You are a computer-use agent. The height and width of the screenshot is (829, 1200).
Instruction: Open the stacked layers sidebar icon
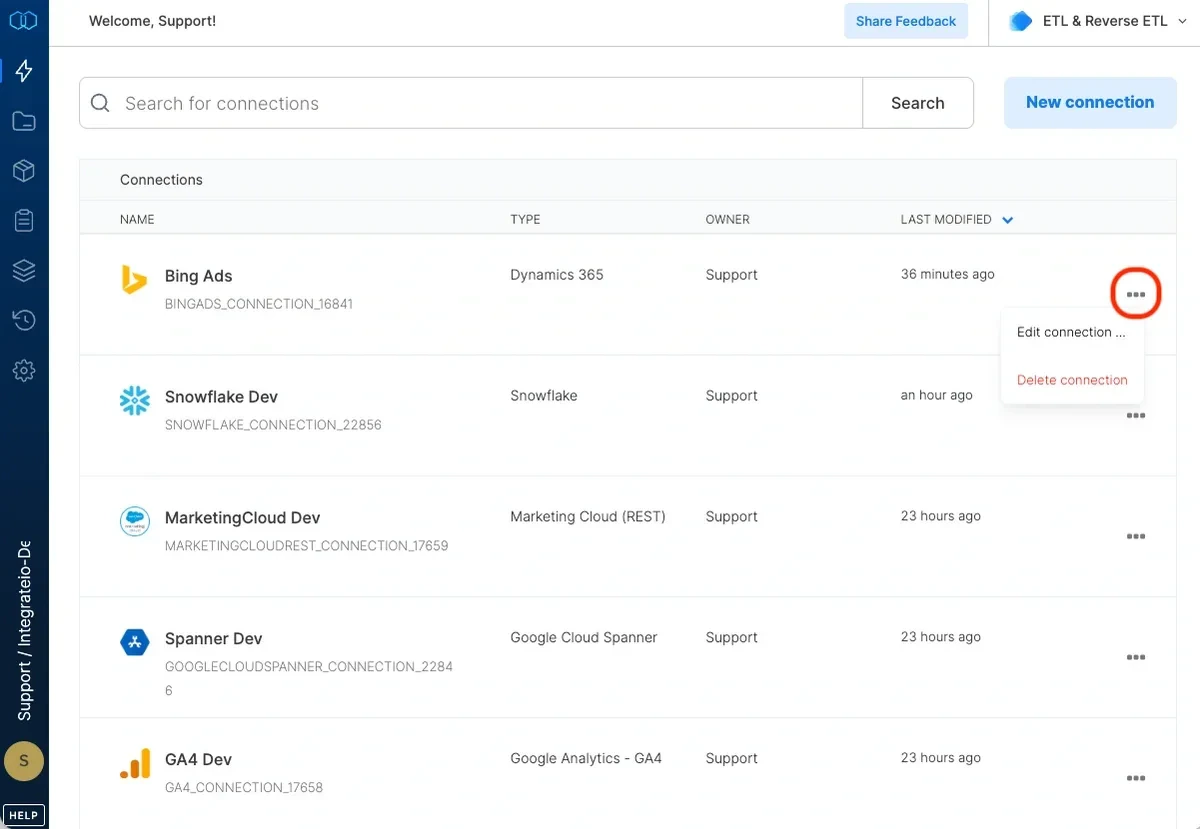coord(24,270)
